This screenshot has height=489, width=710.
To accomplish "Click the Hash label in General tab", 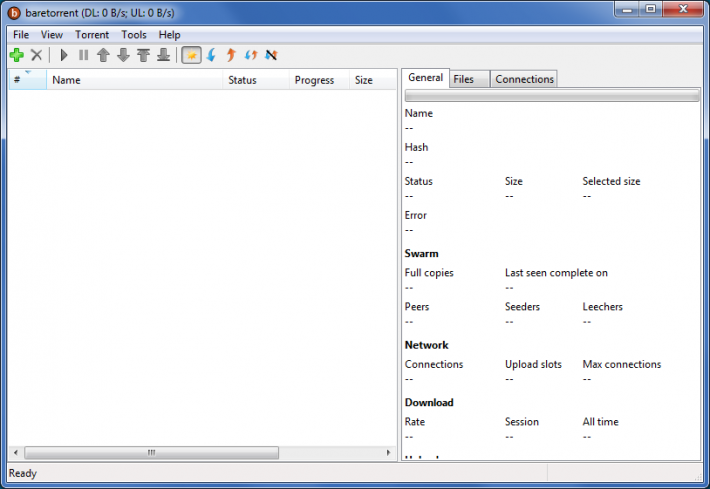I will pos(416,147).
